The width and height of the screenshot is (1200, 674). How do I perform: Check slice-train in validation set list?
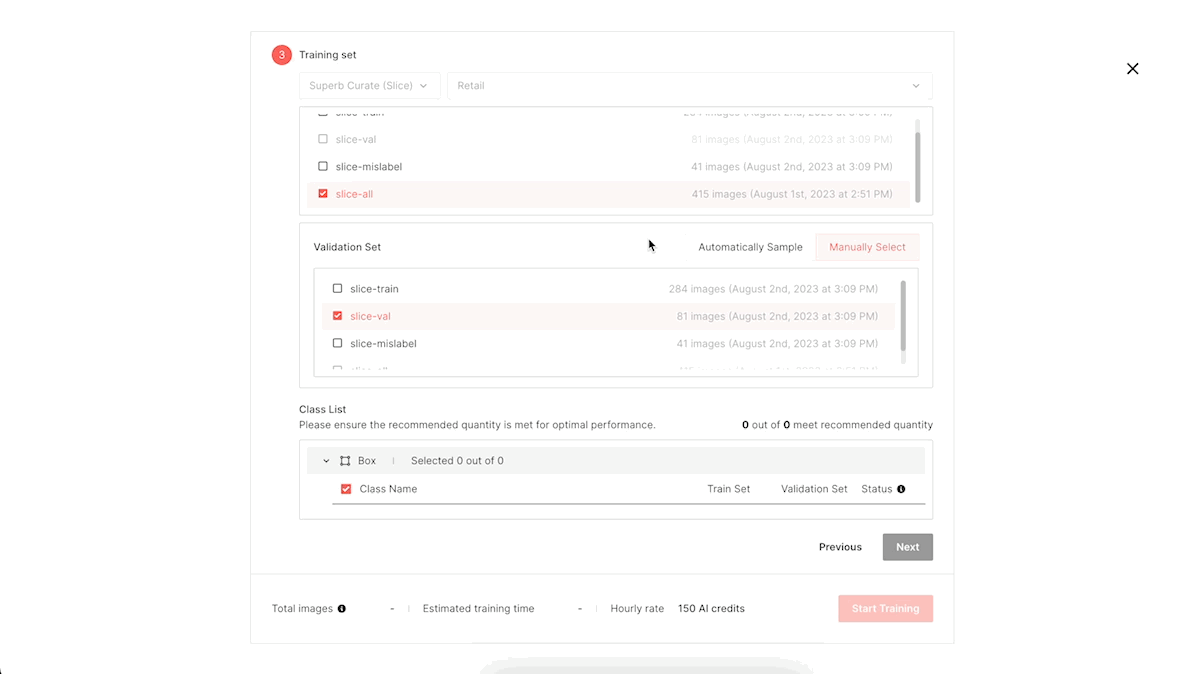tap(337, 289)
